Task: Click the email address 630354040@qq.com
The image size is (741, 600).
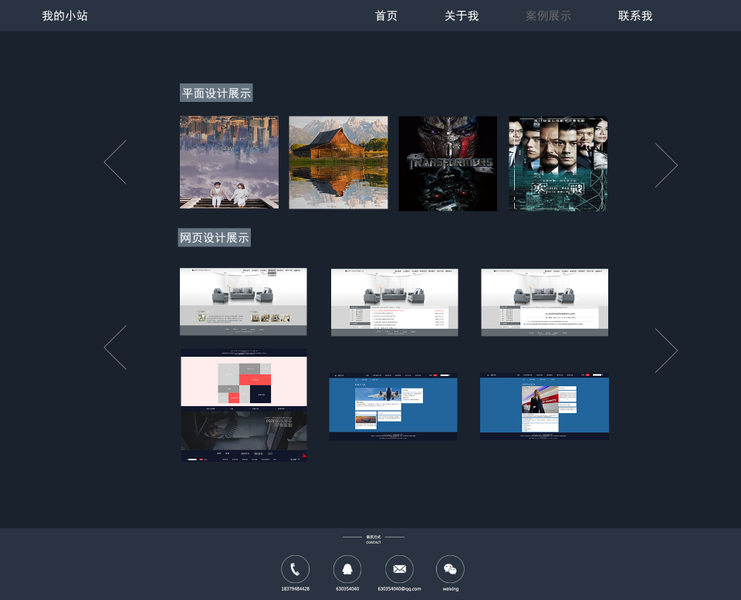Action: pyautogui.click(x=399, y=589)
